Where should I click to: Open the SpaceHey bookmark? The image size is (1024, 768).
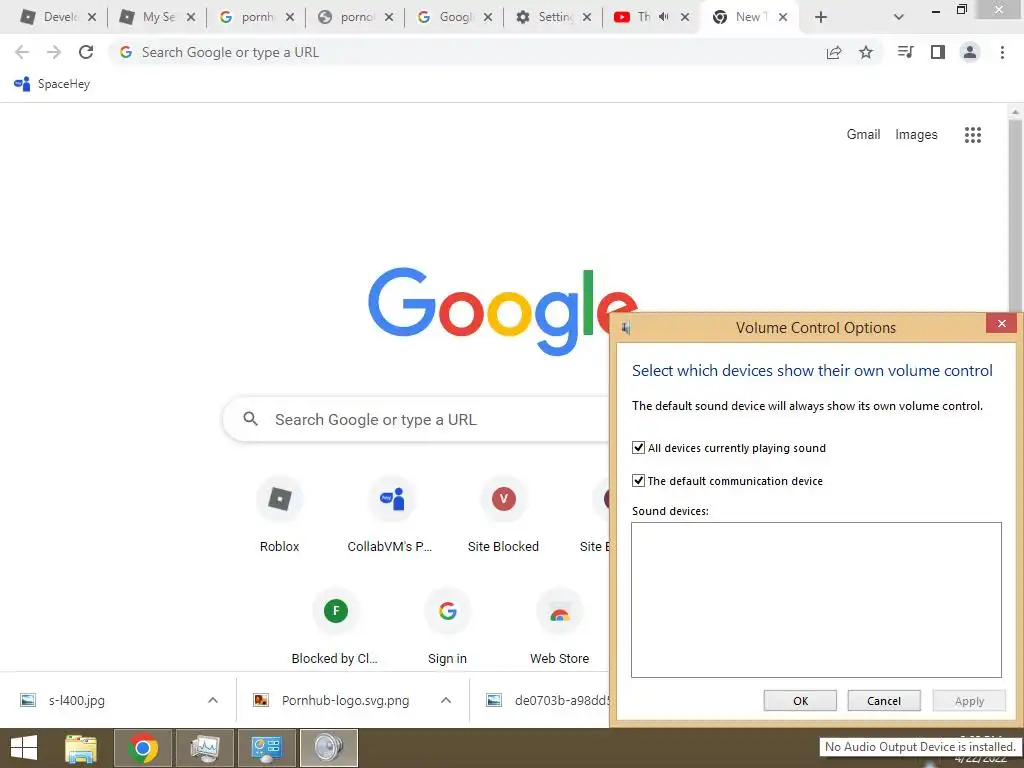click(x=52, y=84)
